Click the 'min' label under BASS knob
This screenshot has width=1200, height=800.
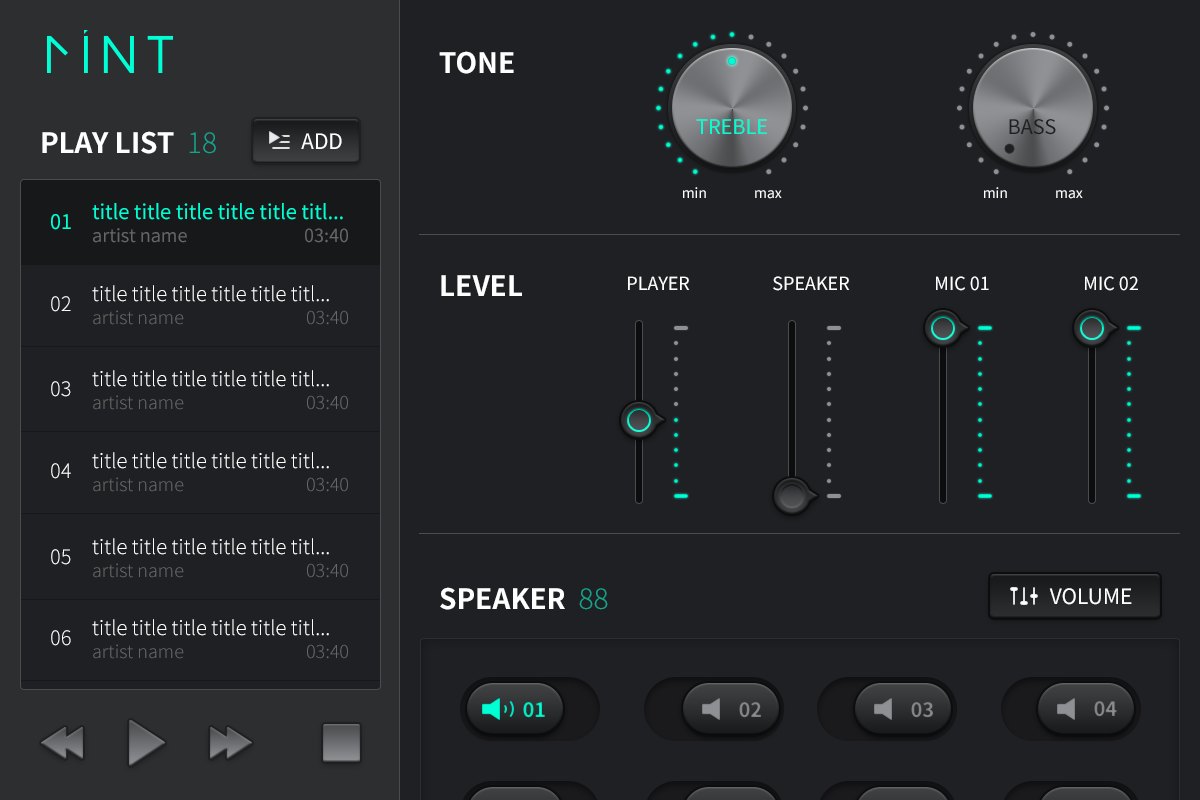(995, 193)
